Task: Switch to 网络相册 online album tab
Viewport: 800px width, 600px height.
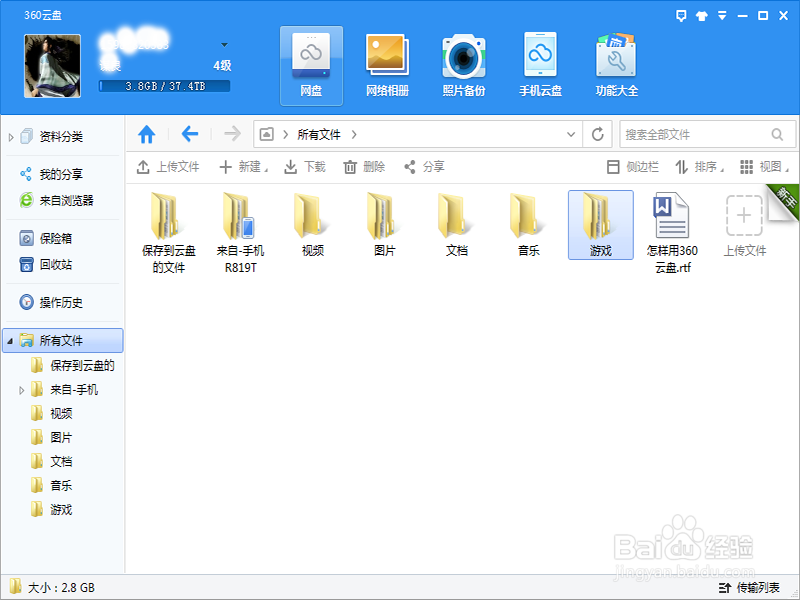Action: [x=388, y=66]
